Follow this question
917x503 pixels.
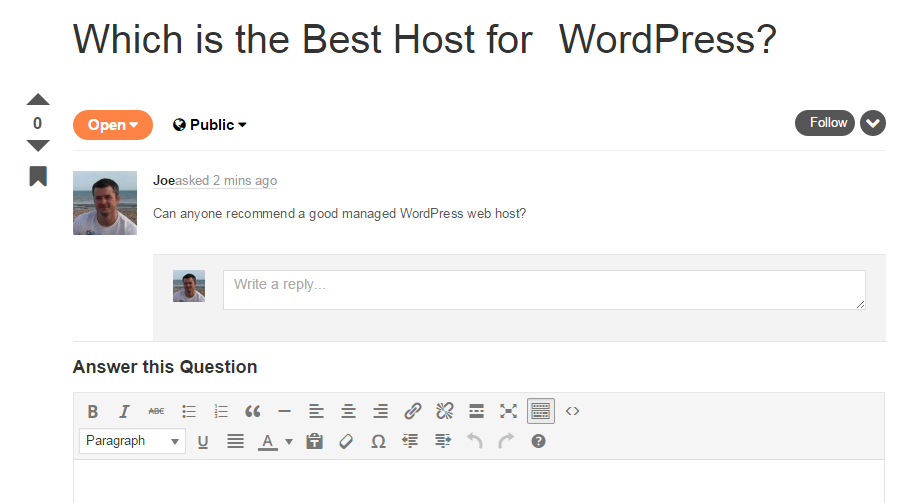point(825,123)
